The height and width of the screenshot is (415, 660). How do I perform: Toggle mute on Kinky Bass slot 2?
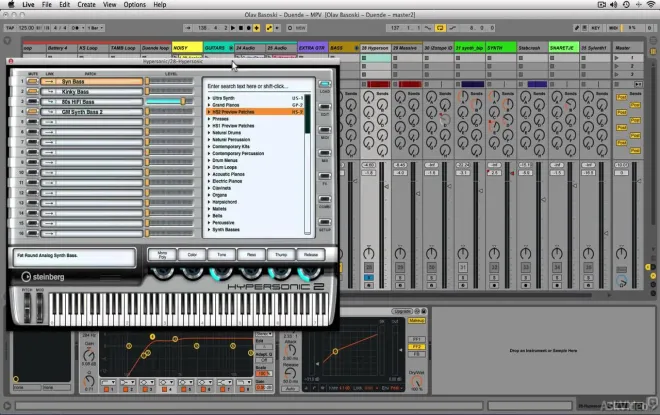(x=32, y=91)
